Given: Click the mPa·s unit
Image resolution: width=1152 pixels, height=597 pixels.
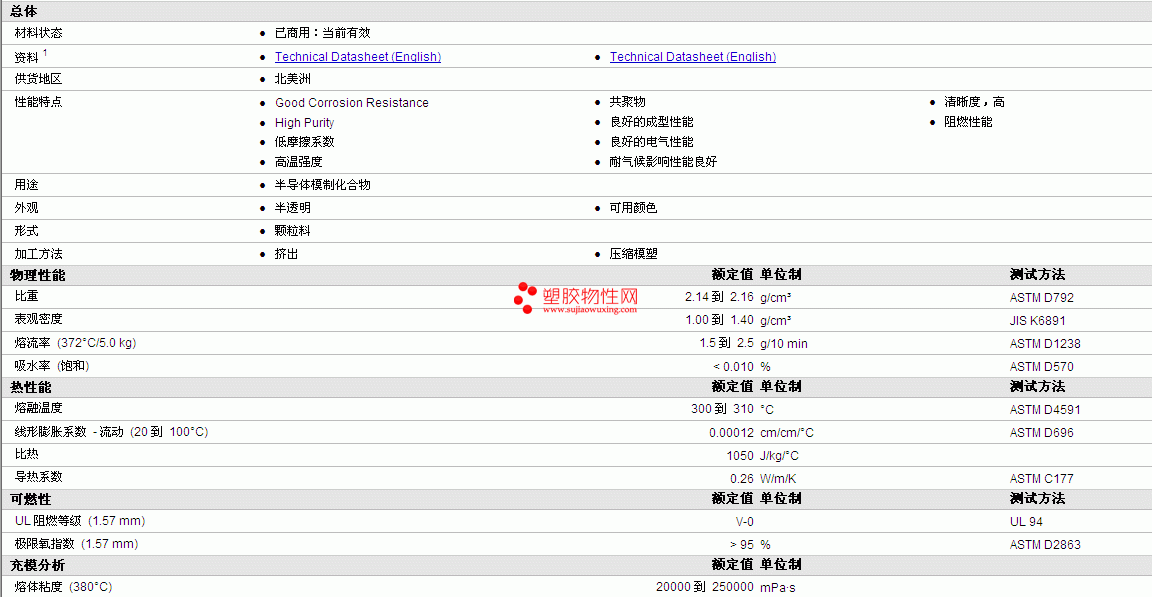Looking at the screenshot, I should pyautogui.click(x=777, y=587).
